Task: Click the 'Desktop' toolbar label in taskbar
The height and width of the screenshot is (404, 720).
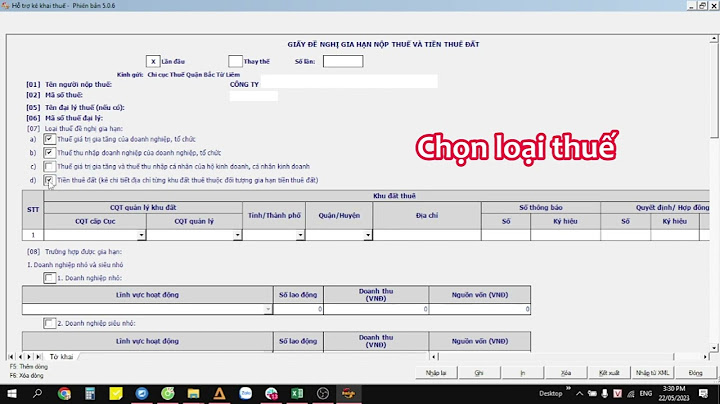Action: (x=551, y=393)
